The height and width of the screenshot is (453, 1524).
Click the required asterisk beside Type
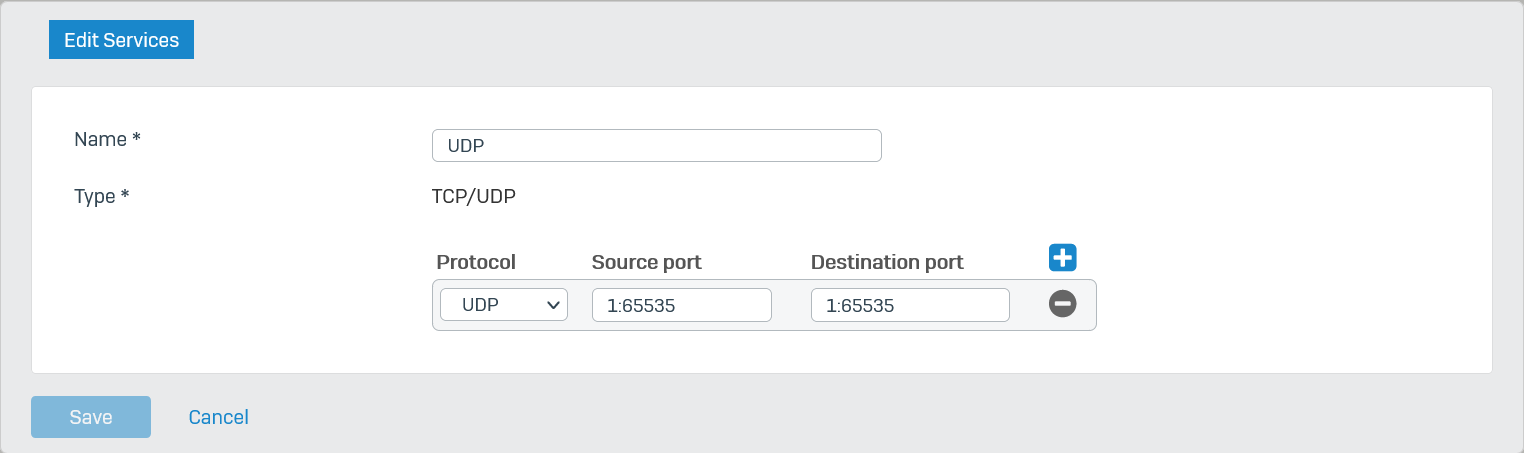tap(125, 195)
